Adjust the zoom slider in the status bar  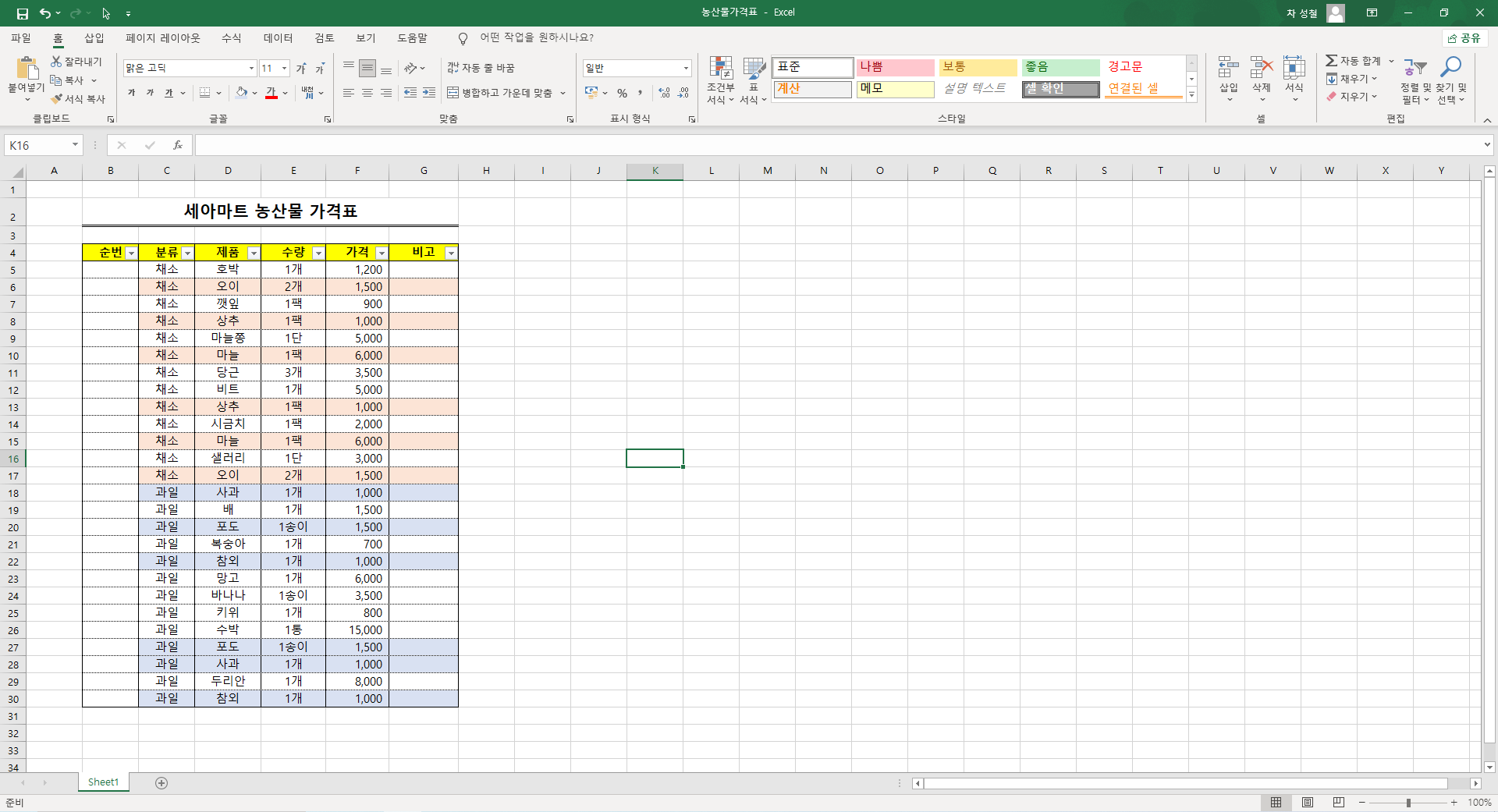pos(1408,803)
